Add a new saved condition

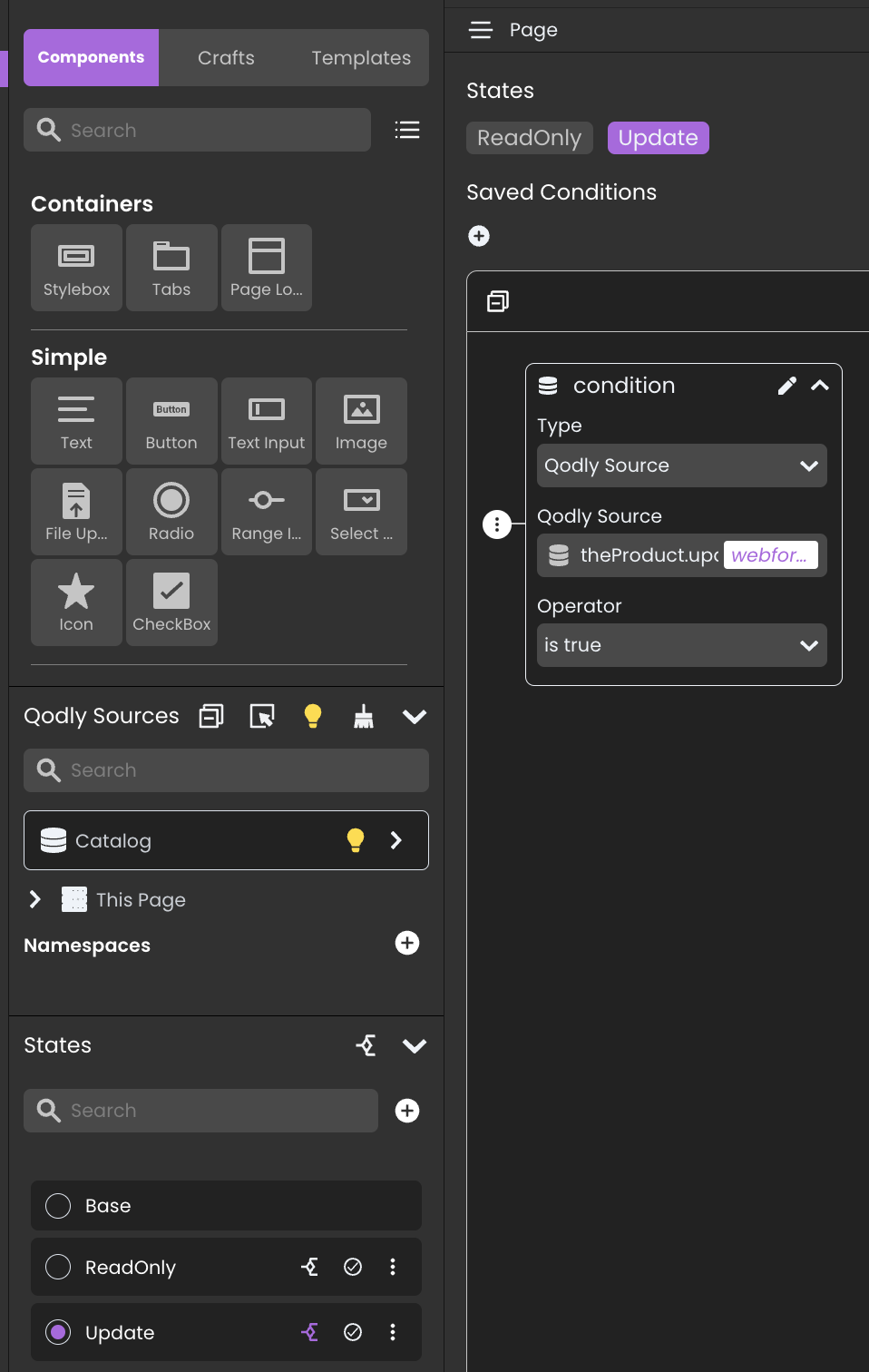click(x=479, y=236)
